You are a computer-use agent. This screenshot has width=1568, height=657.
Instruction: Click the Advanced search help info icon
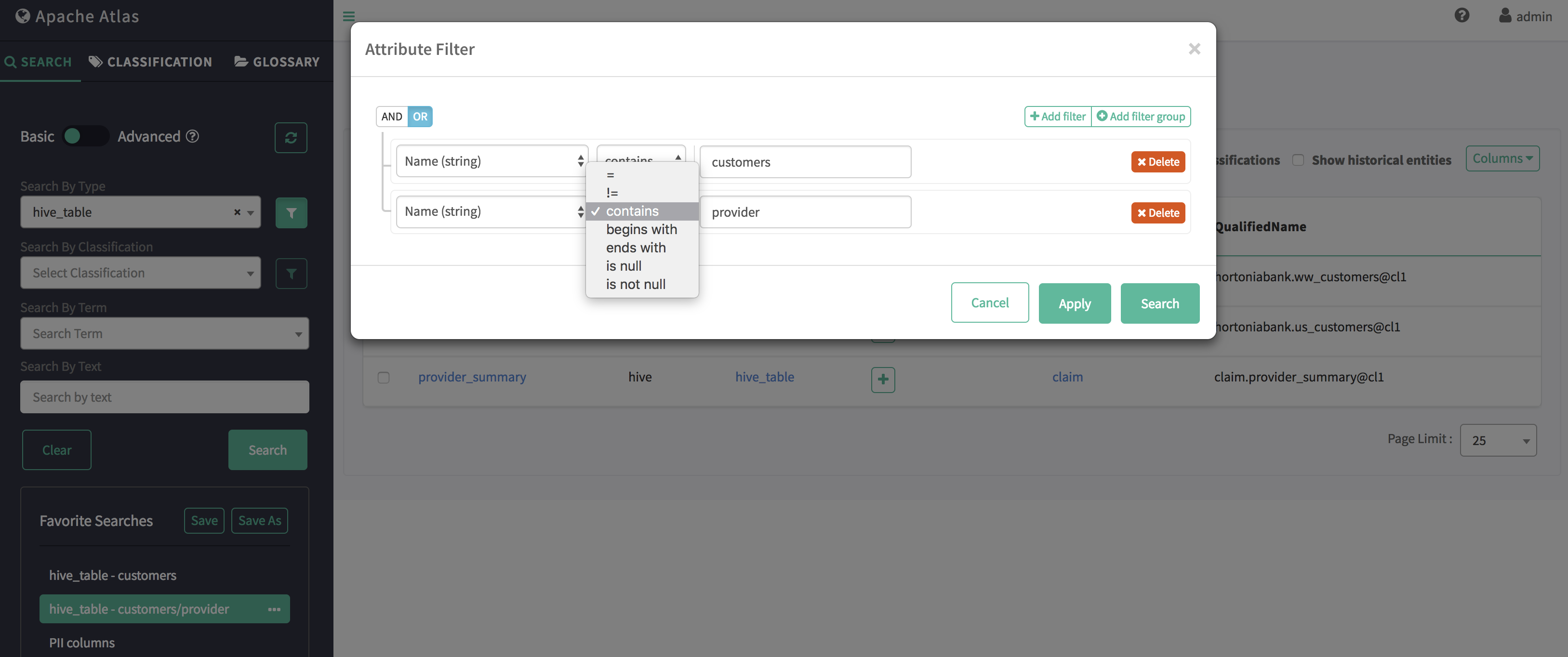click(x=192, y=136)
